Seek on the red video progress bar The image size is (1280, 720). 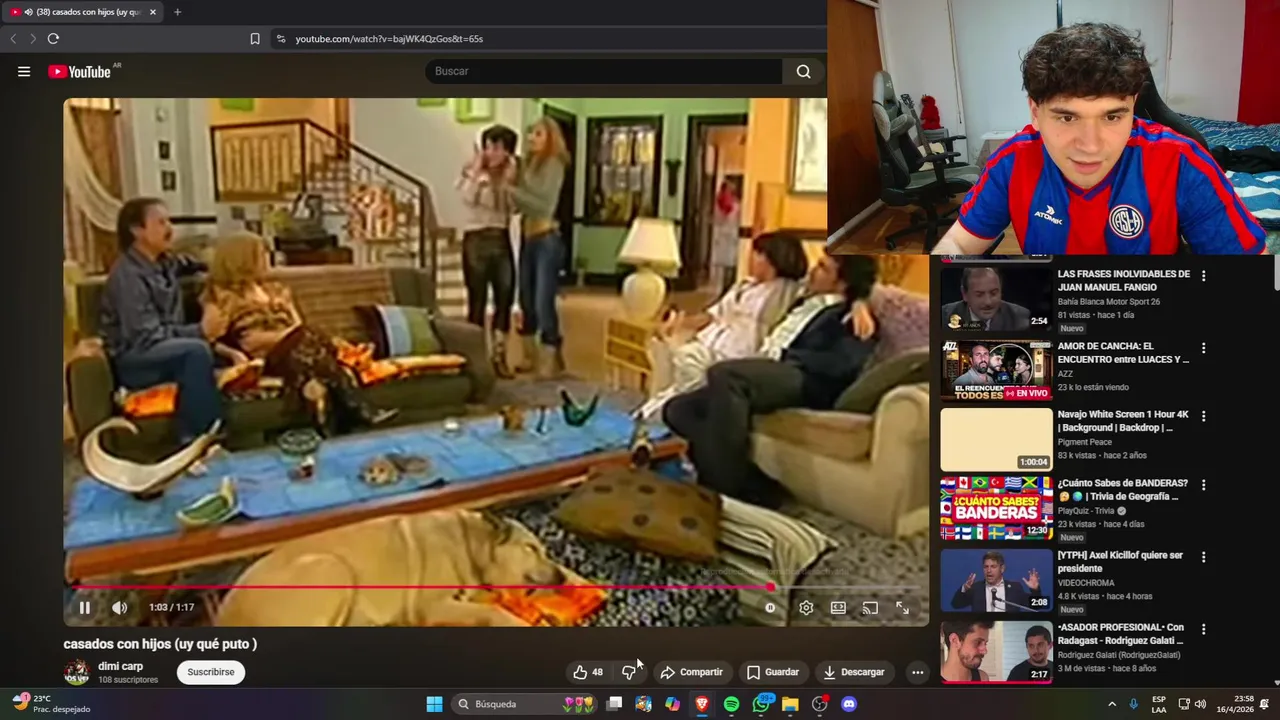[496, 588]
